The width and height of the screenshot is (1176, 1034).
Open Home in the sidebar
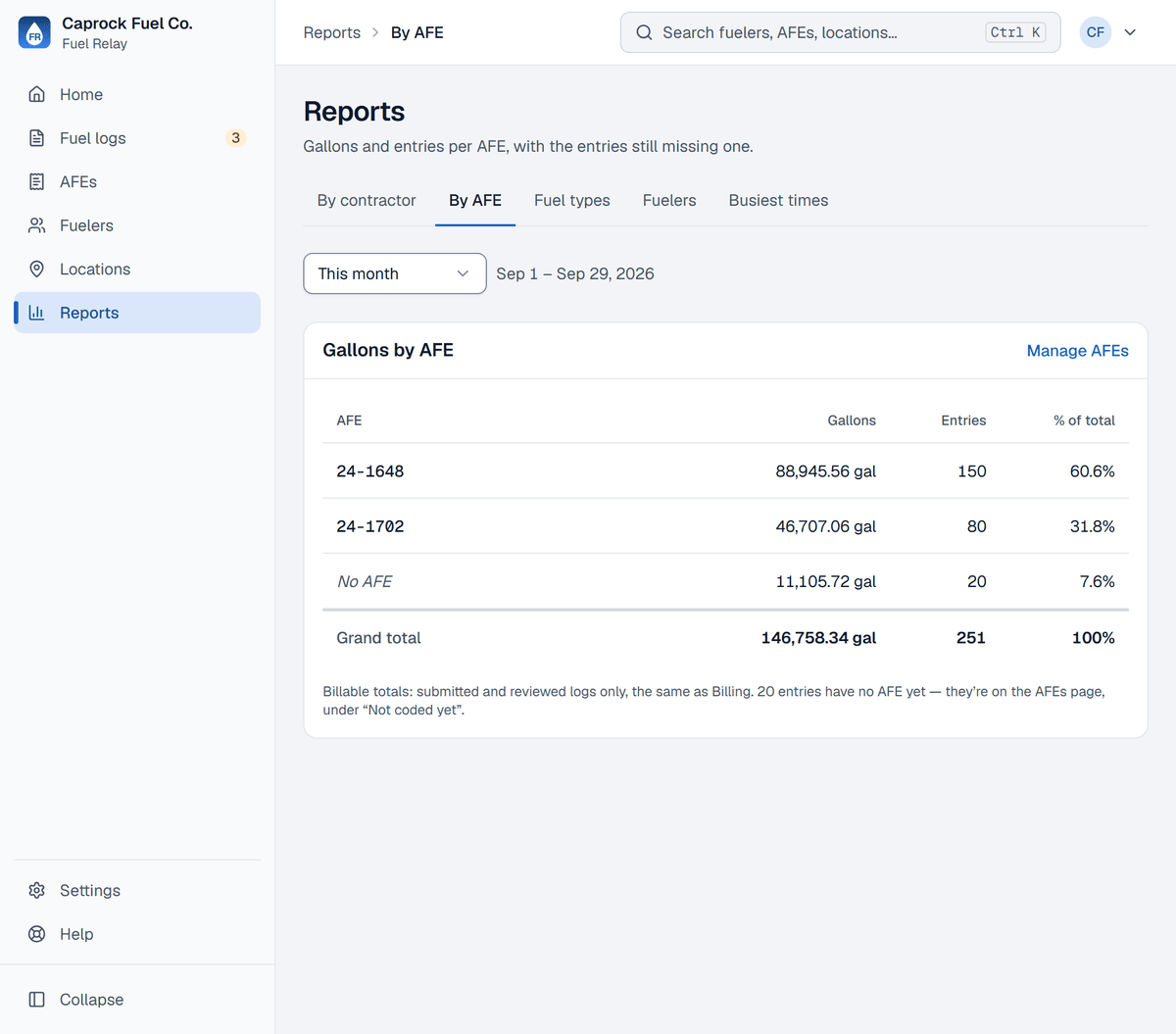[x=137, y=94]
